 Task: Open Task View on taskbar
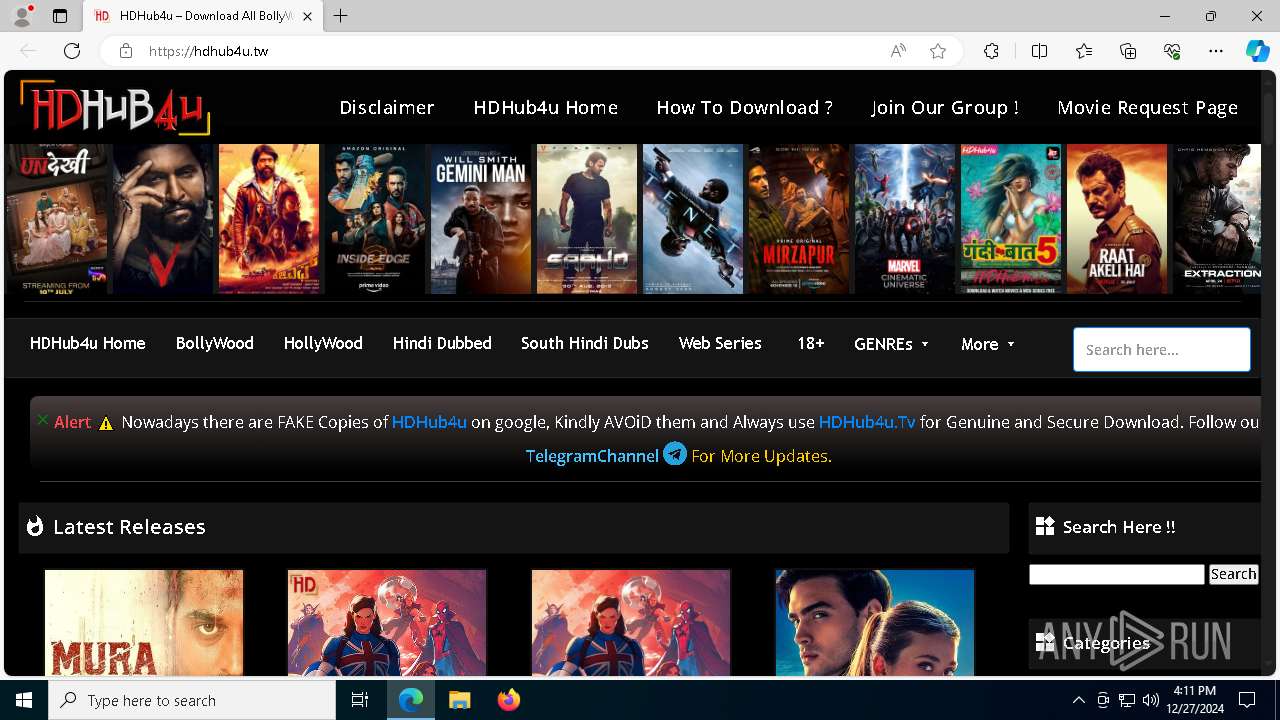pos(361,700)
